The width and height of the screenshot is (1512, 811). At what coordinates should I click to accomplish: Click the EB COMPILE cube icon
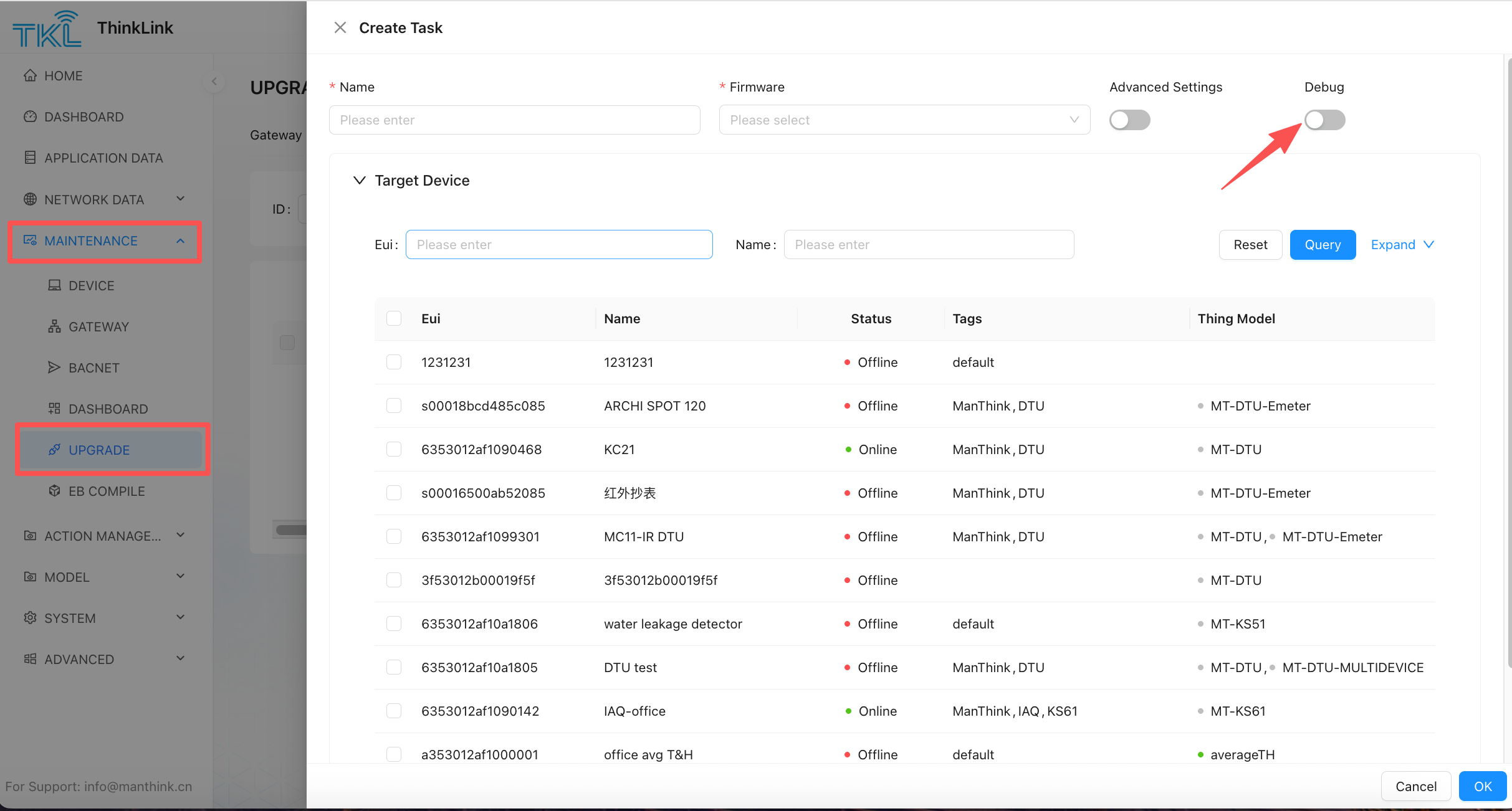[x=55, y=491]
